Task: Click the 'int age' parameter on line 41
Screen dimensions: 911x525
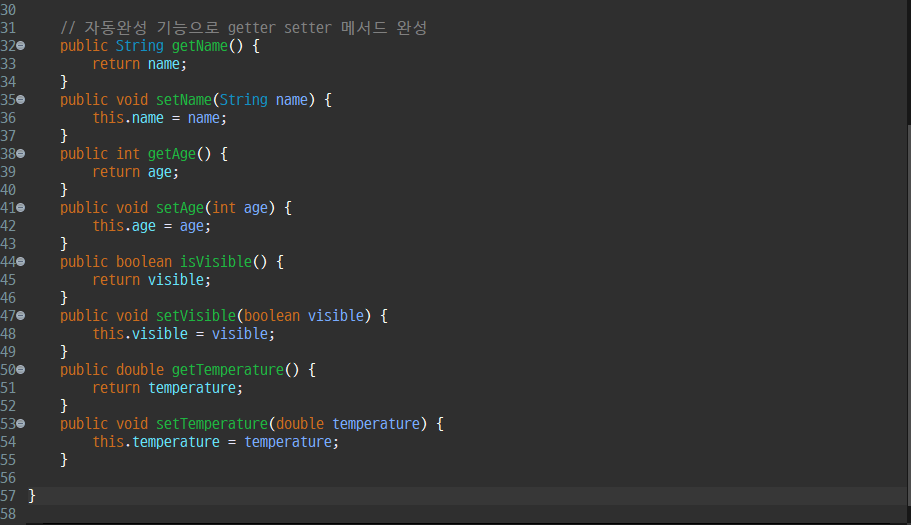Action: 239,208
